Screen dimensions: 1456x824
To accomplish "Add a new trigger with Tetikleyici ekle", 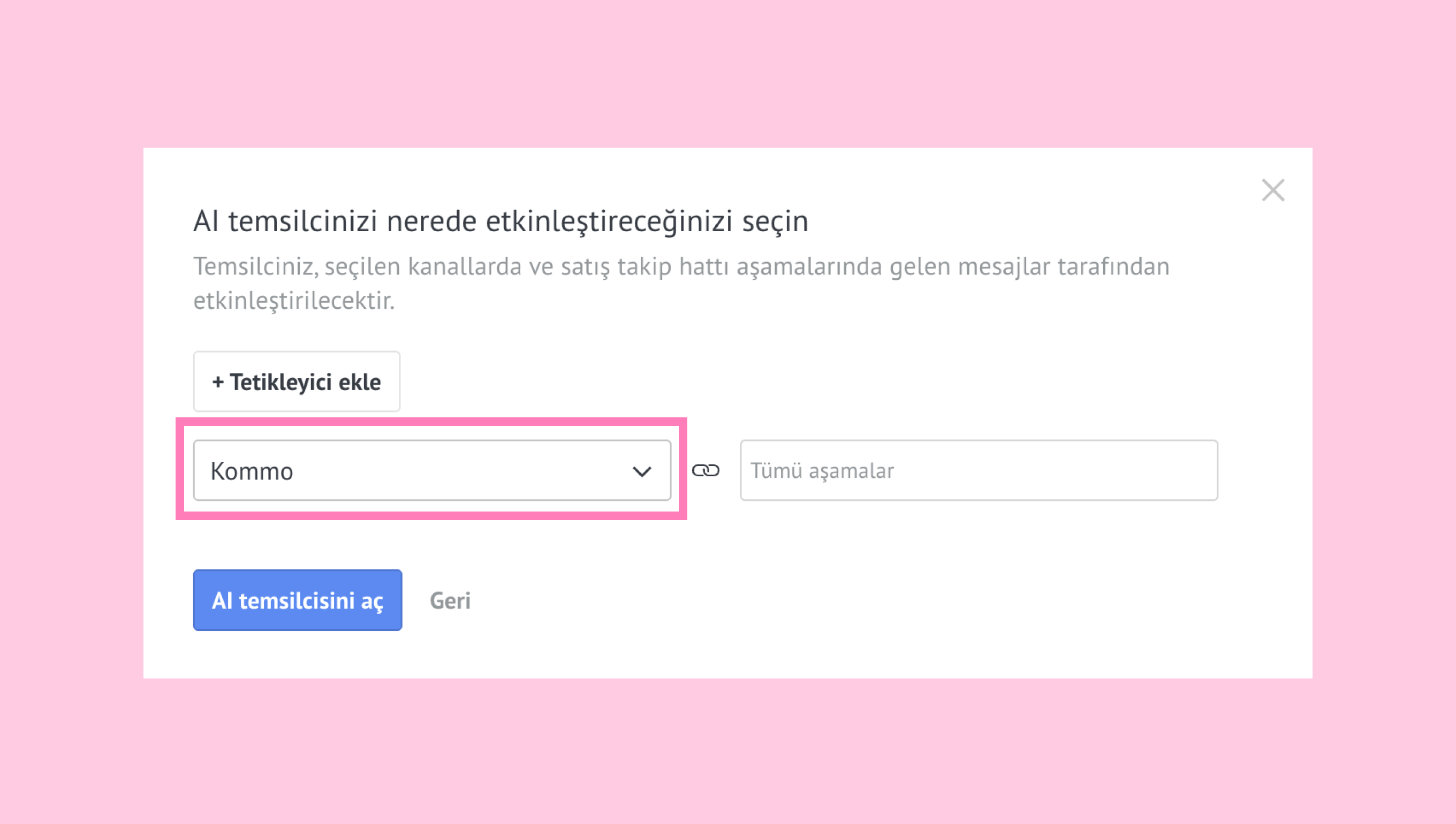I will (x=296, y=382).
